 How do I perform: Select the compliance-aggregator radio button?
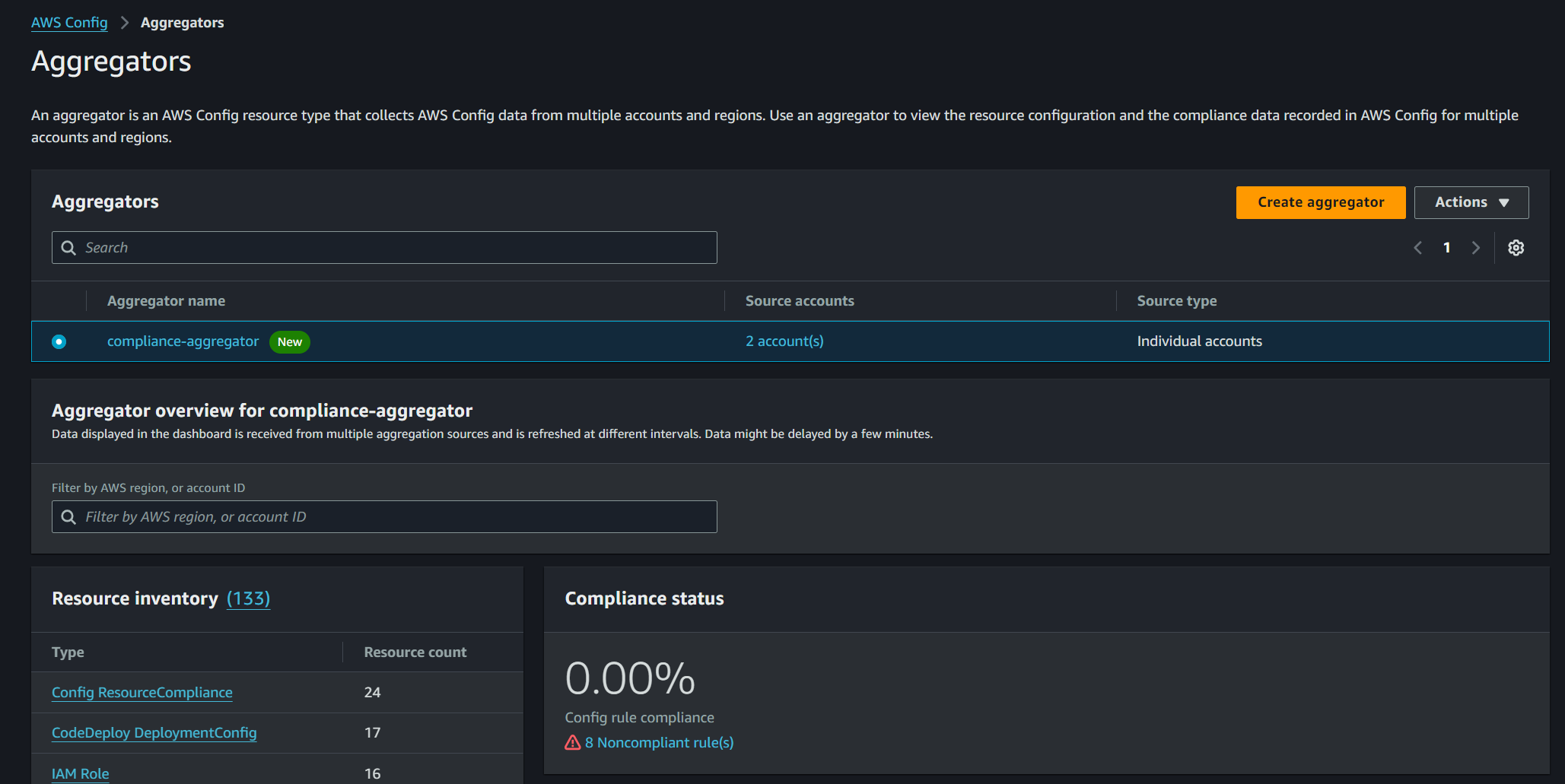59,341
